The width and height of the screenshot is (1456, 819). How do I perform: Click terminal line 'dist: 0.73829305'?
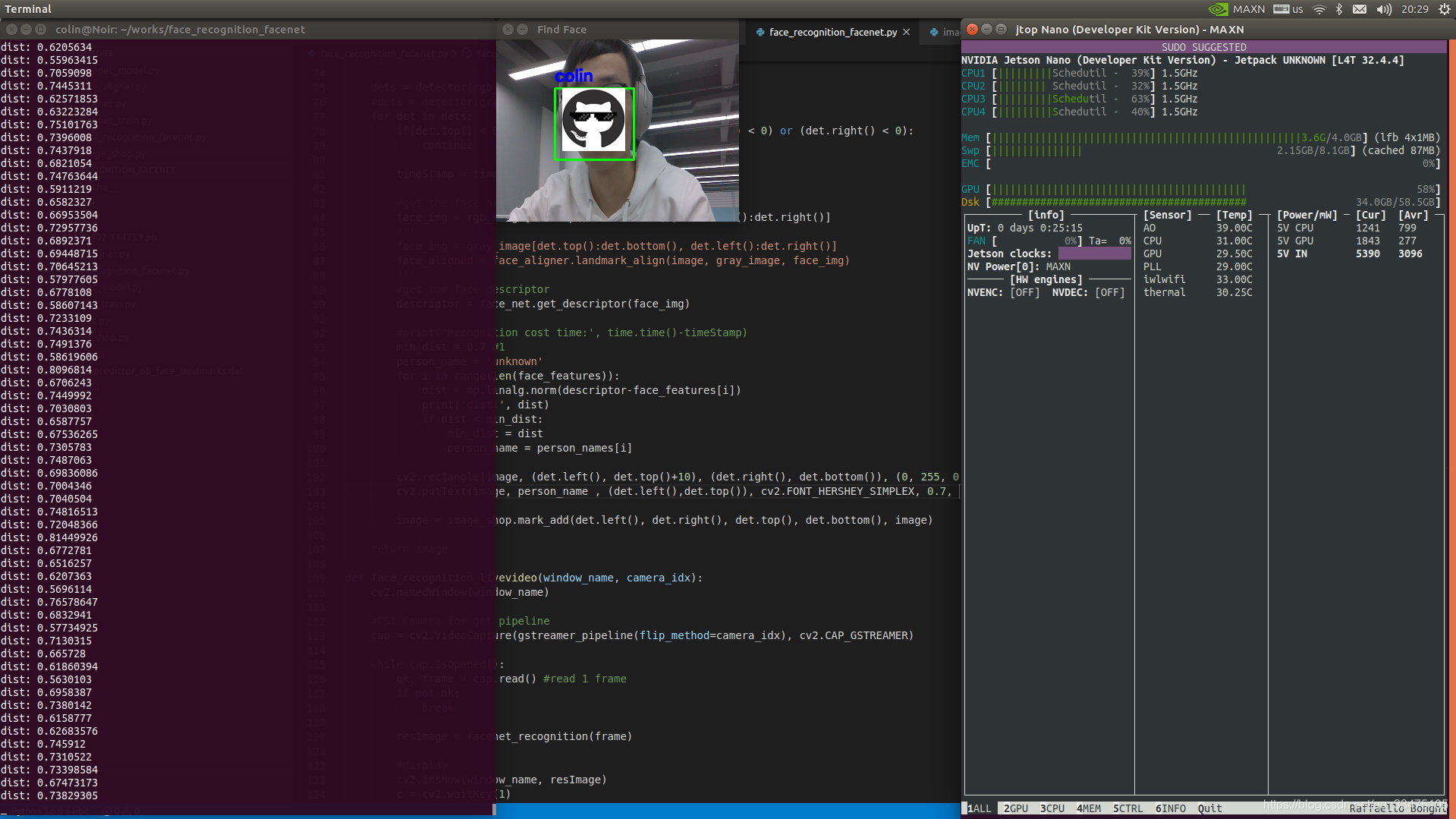[x=49, y=795]
